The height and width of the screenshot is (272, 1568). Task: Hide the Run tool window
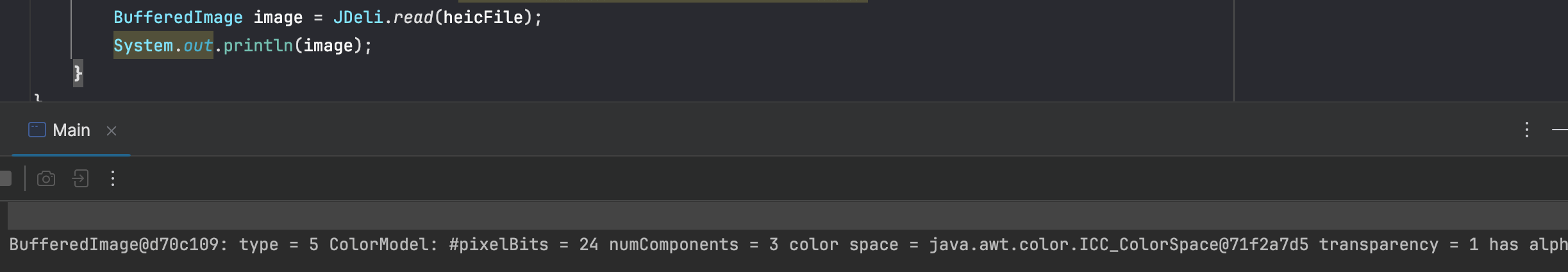point(1560,130)
